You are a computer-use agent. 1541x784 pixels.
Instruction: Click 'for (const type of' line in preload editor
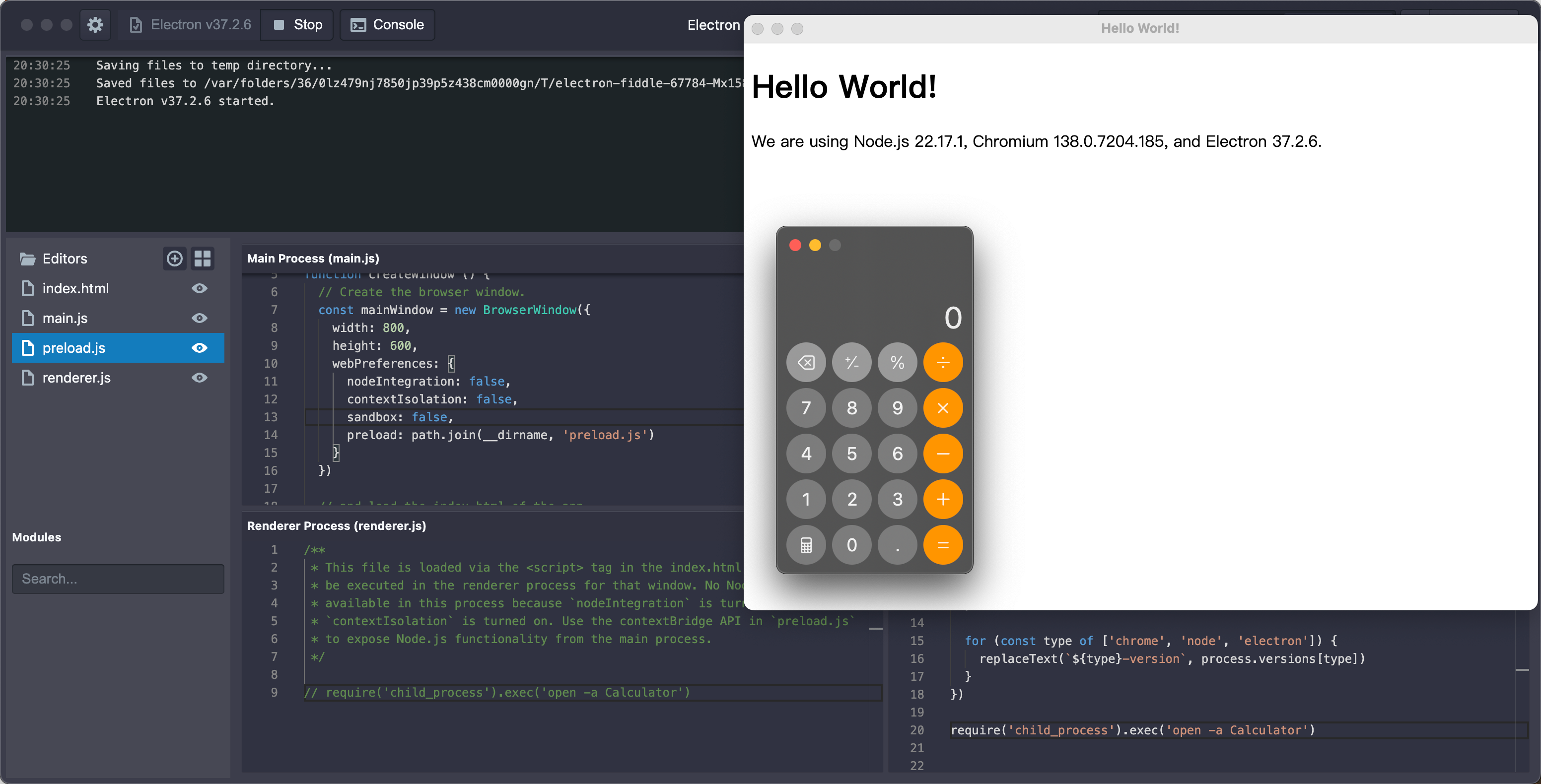1150,641
